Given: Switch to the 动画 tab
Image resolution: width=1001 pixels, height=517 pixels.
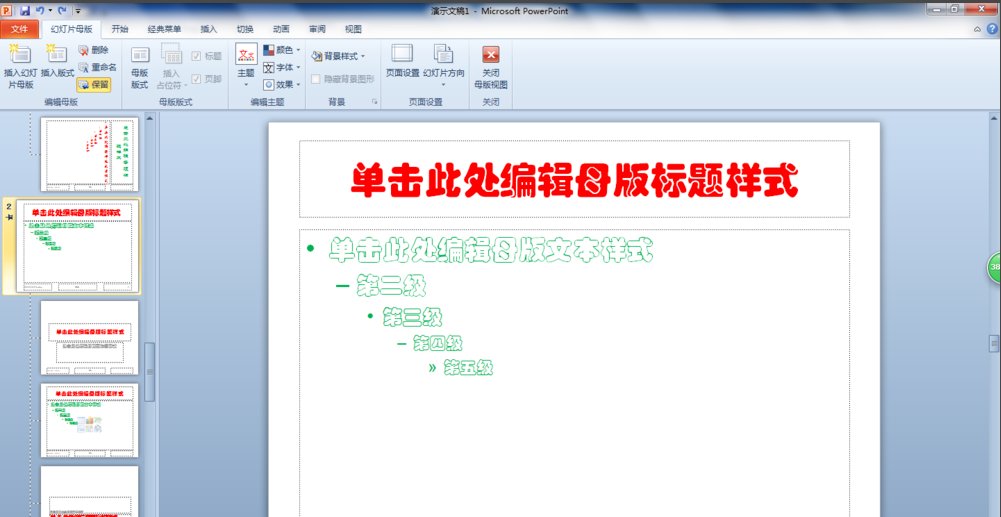Looking at the screenshot, I should click(281, 29).
